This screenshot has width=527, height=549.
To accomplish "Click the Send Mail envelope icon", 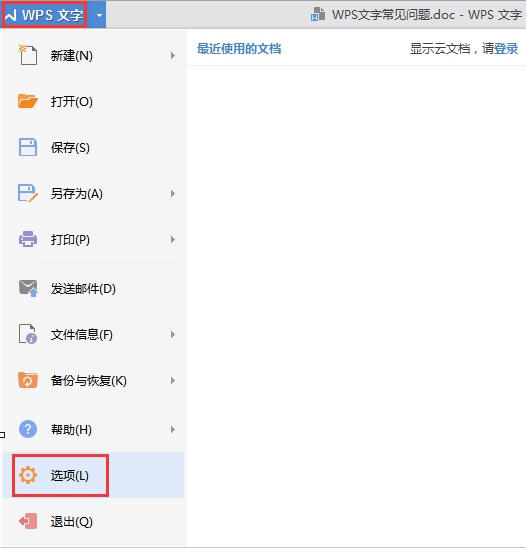I will pyautogui.click(x=28, y=288).
